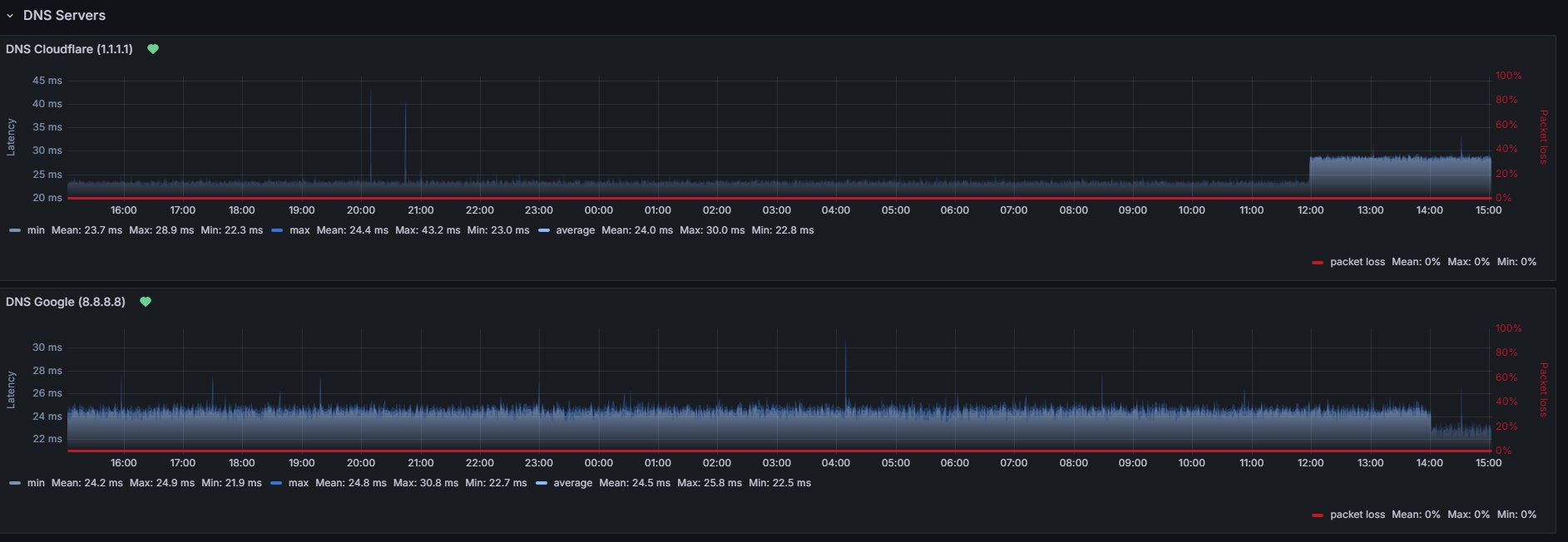The width and height of the screenshot is (1568, 542).
Task: Click Cloudflare graph where latency jumps at 12:00
Action: tap(1310, 170)
